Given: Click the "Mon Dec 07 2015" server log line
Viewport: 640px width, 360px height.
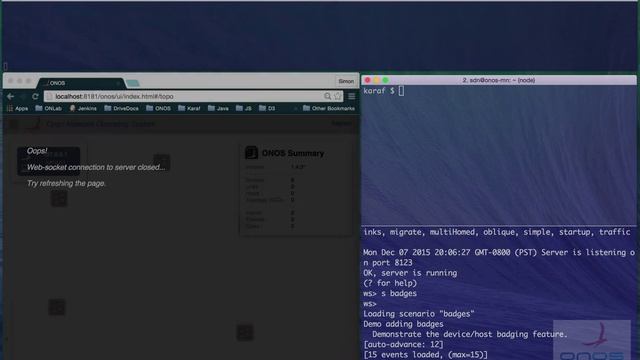Looking at the screenshot, I should coord(499,257).
